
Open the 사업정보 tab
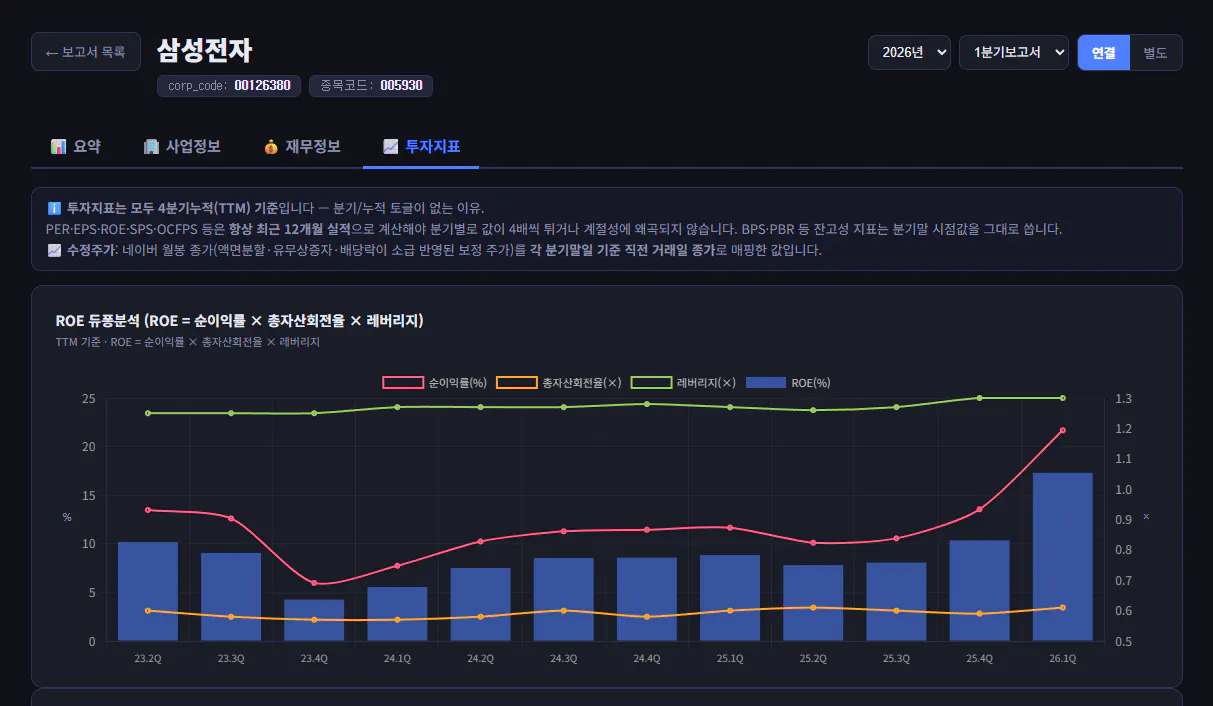pyautogui.click(x=181, y=146)
